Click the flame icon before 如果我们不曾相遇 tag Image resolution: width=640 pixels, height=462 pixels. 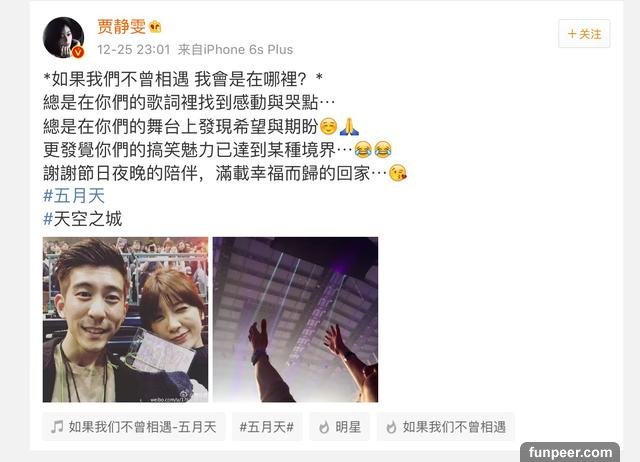[x=391, y=427]
